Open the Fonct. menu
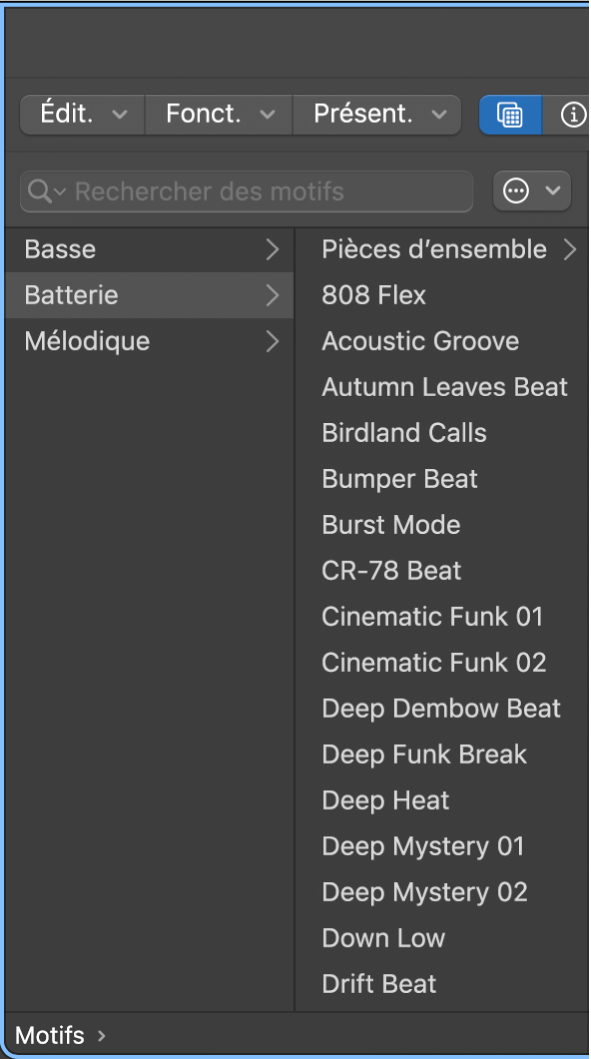591x1059 pixels. (219, 115)
